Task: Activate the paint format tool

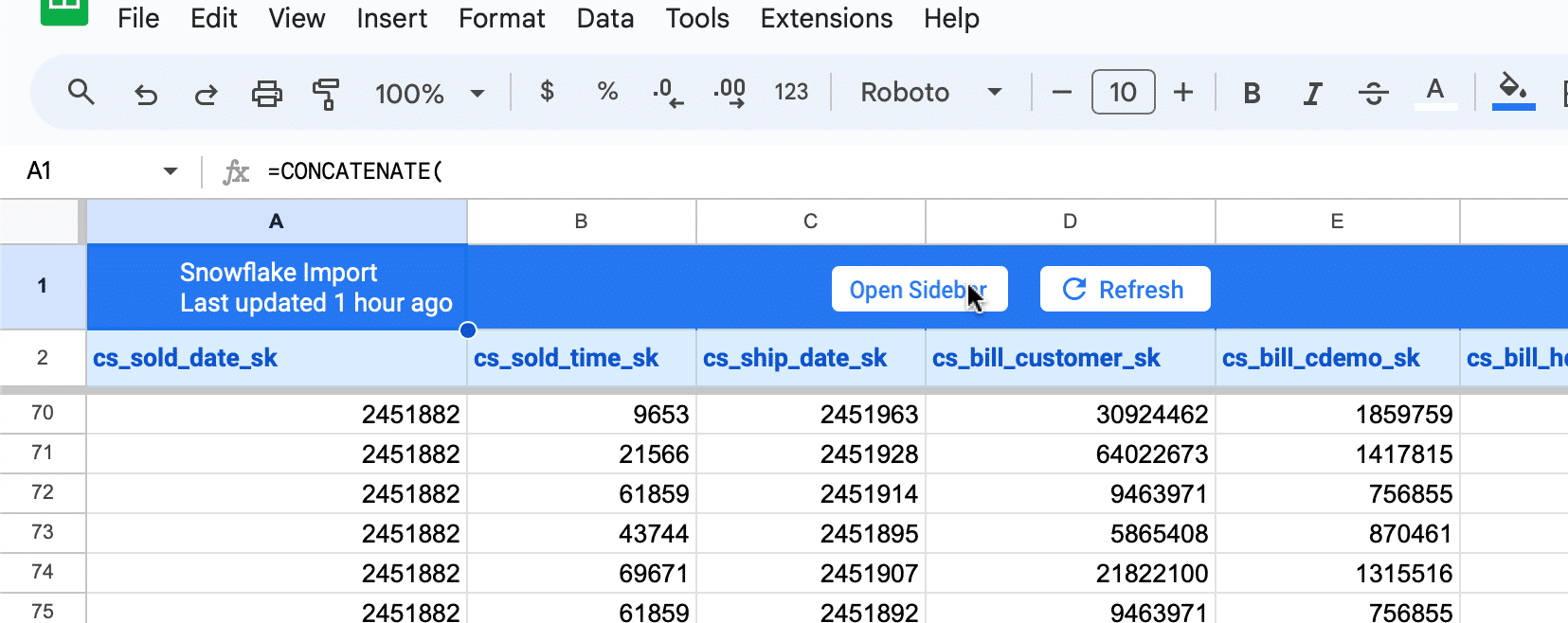Action: 326,93
